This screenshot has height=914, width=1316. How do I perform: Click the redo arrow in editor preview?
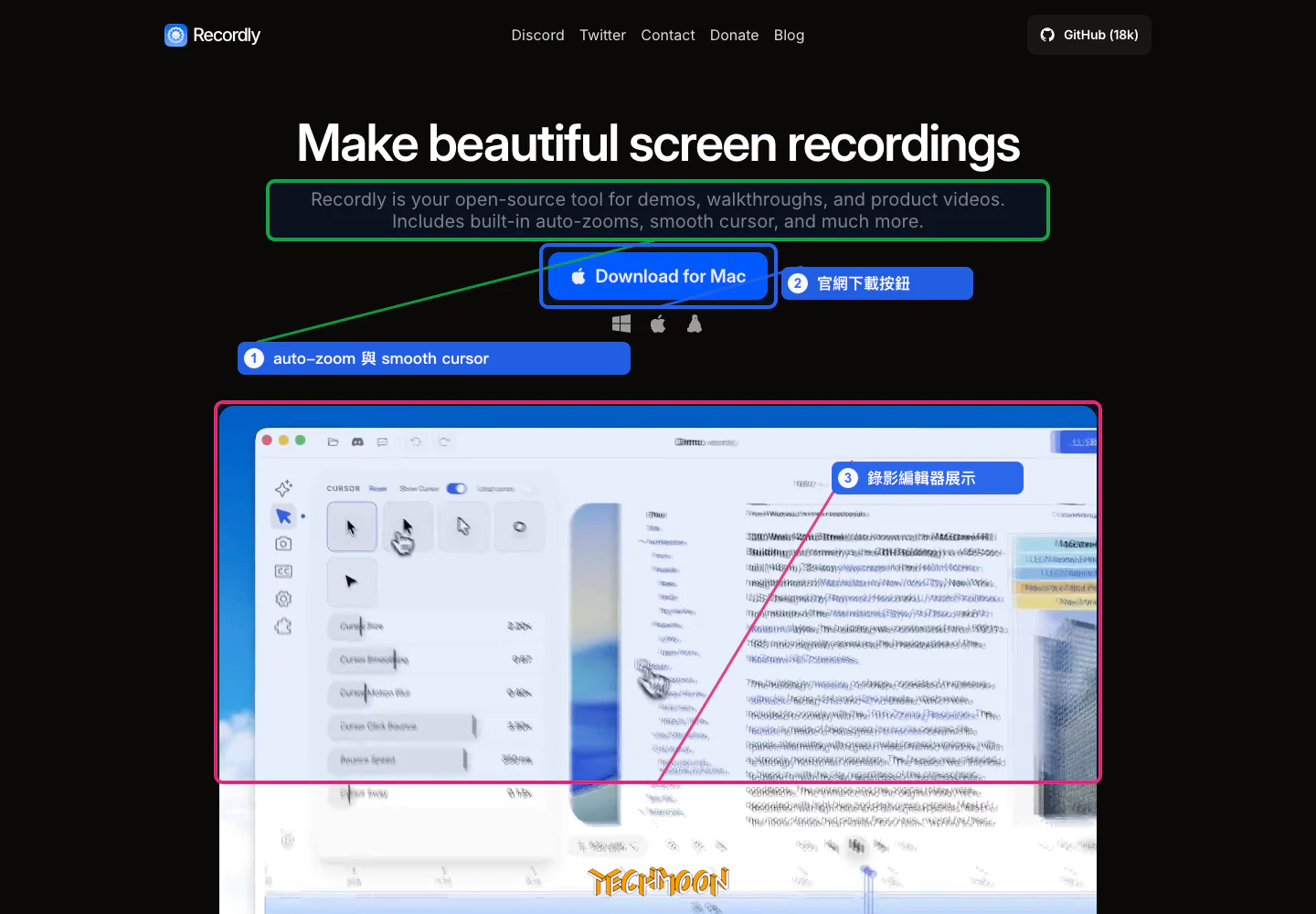[x=444, y=441]
